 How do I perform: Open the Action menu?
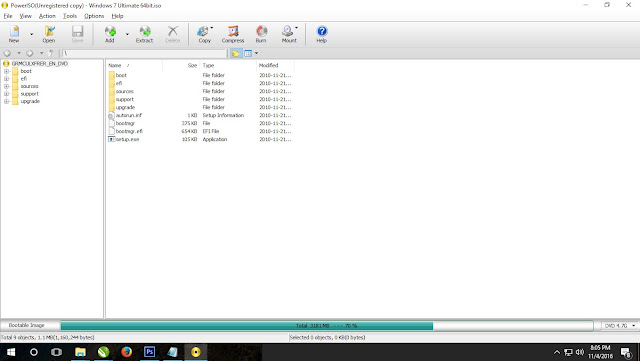(x=47, y=16)
